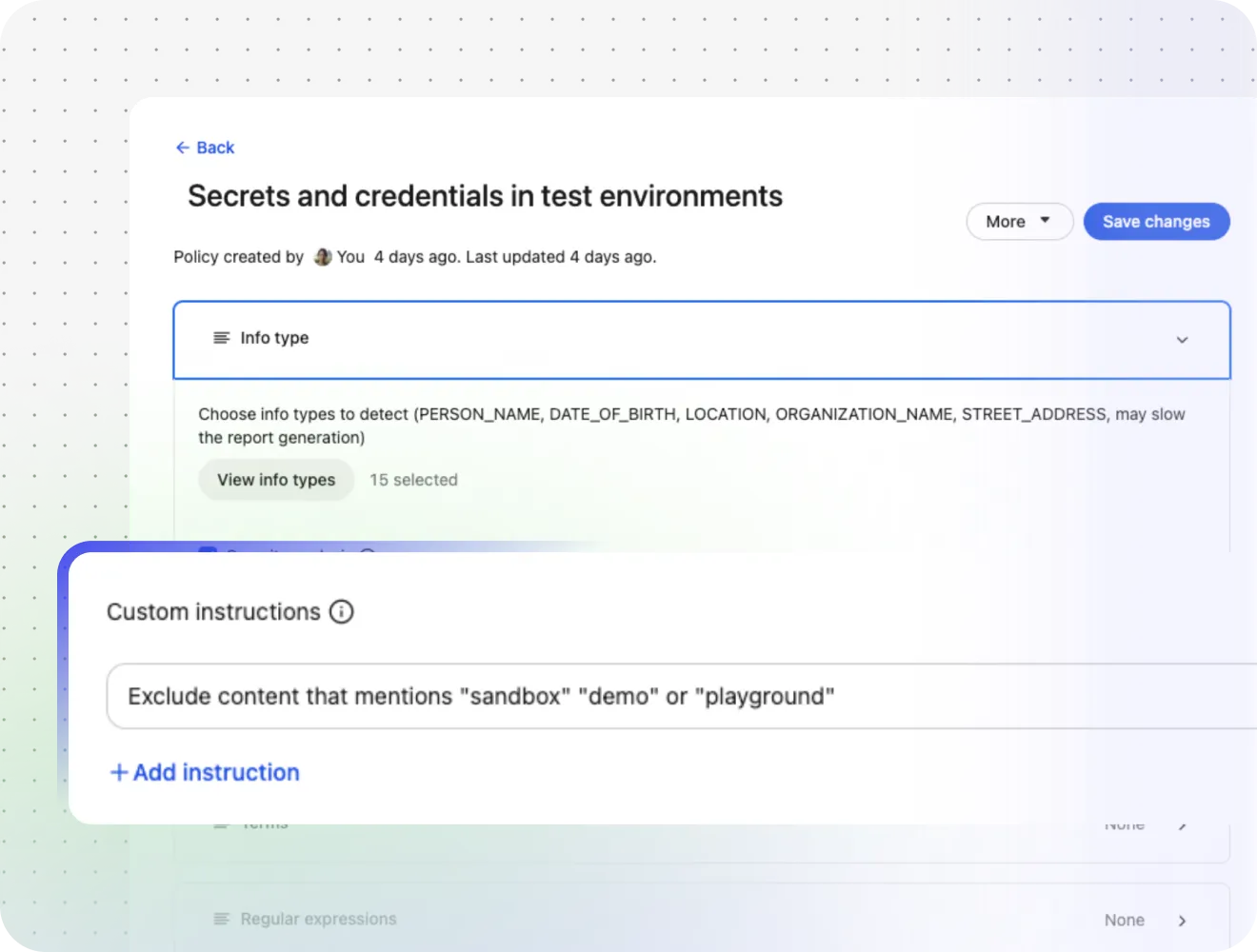The image size is (1257, 952).
Task: Focus the custom instruction text field
Action: click(682, 696)
